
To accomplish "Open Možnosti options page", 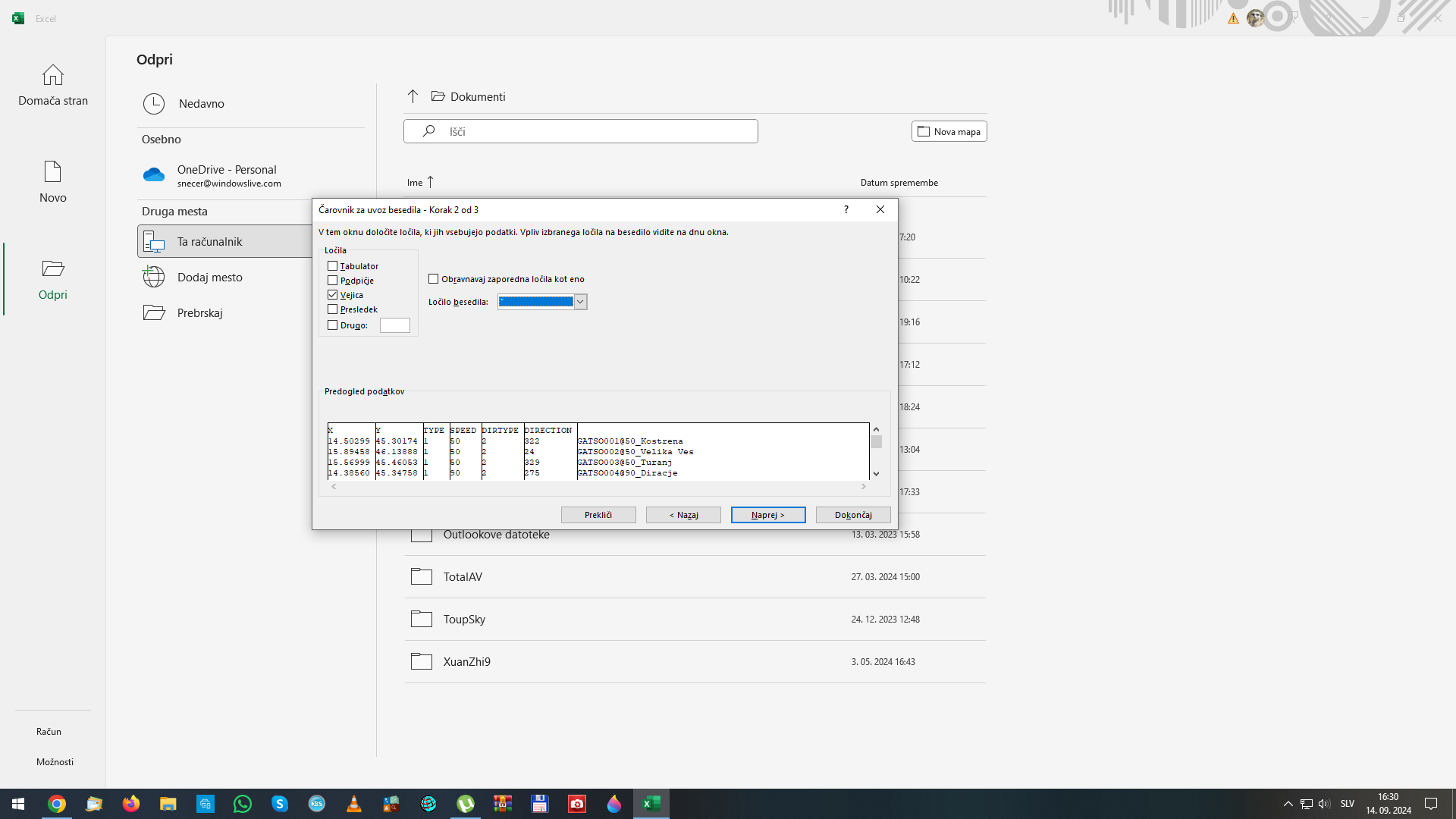I will [55, 761].
